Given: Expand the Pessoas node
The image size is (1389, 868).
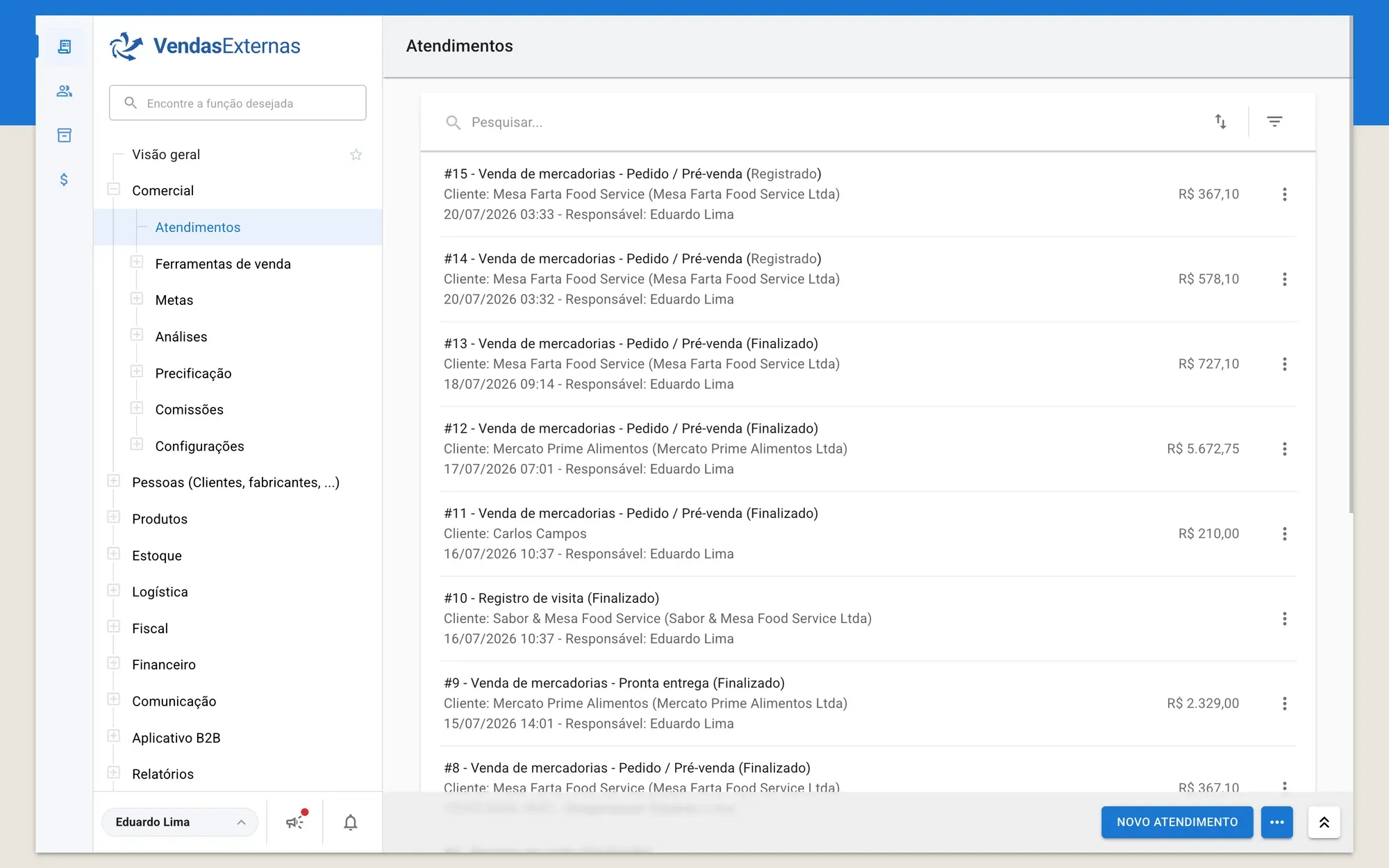Looking at the screenshot, I should pyautogui.click(x=114, y=481).
